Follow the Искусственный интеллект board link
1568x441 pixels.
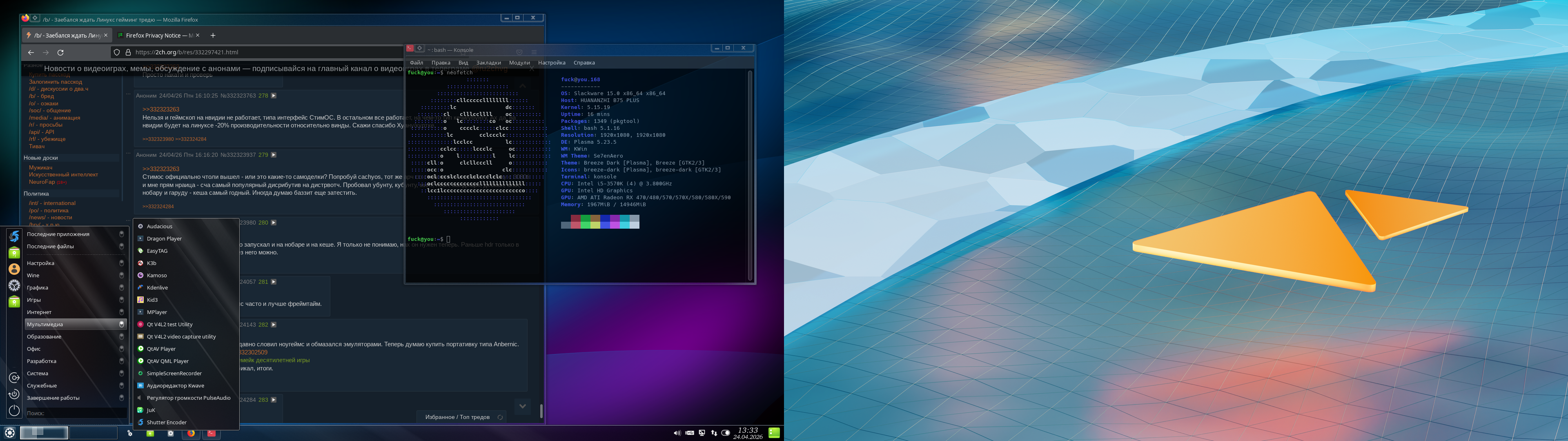63,175
